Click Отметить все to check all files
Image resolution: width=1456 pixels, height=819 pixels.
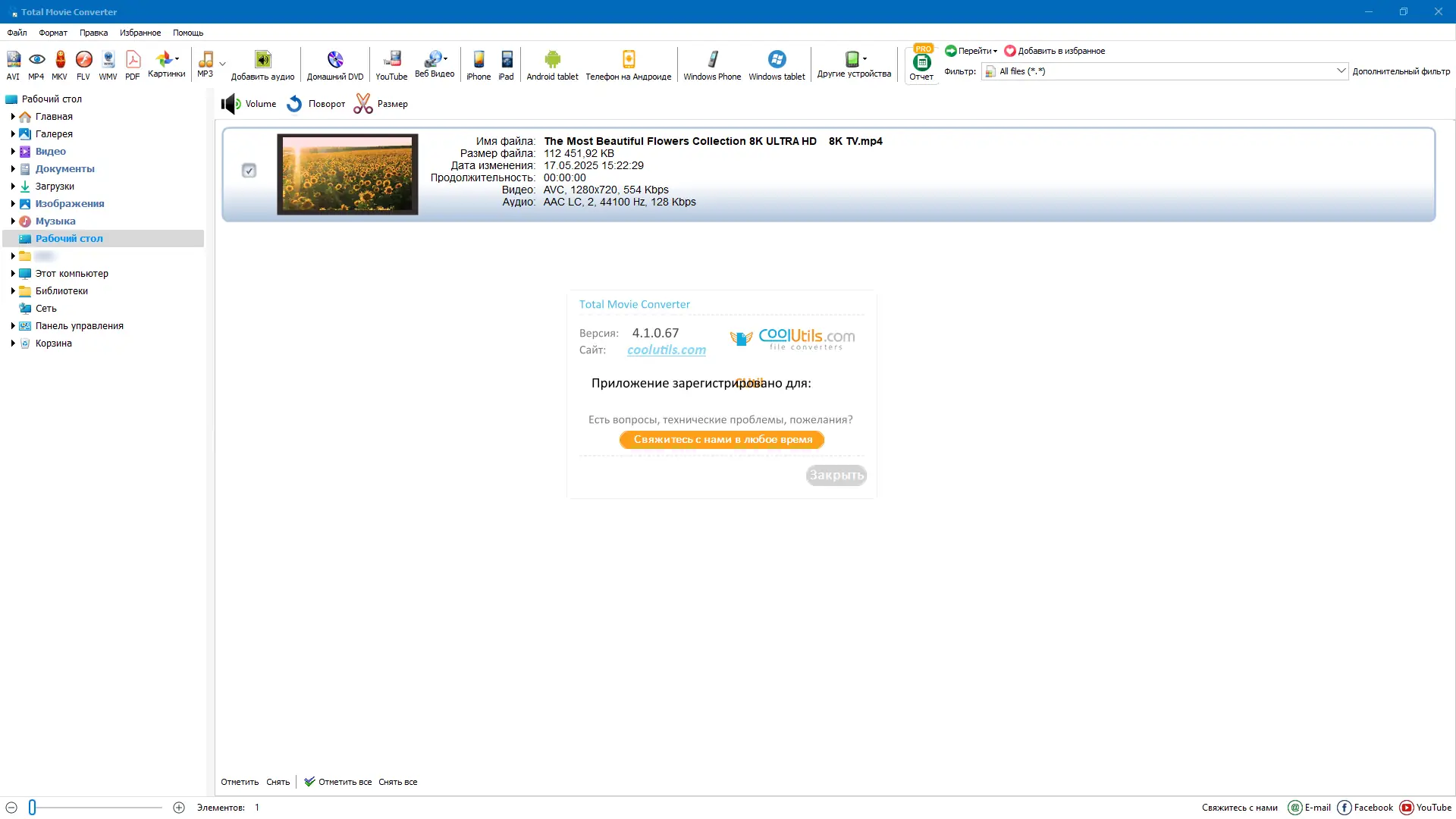[344, 782]
